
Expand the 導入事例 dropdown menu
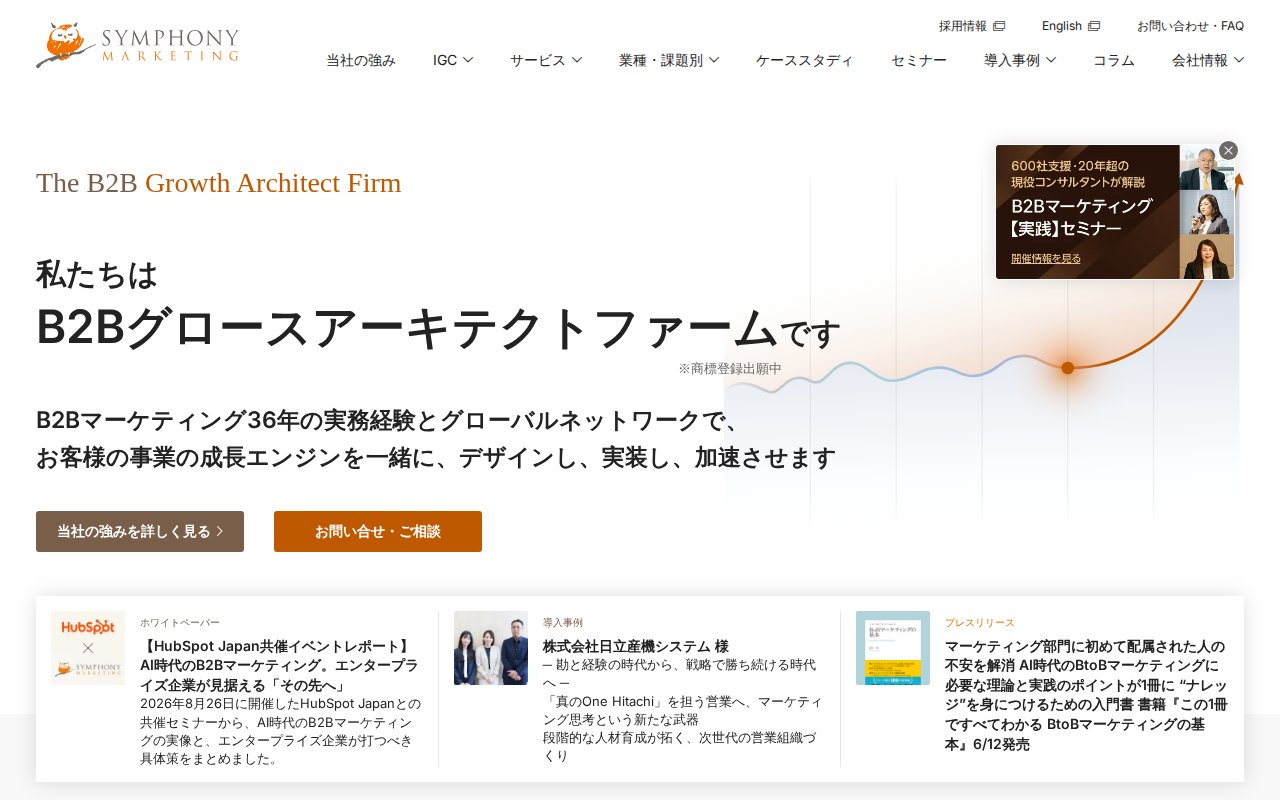point(1020,60)
